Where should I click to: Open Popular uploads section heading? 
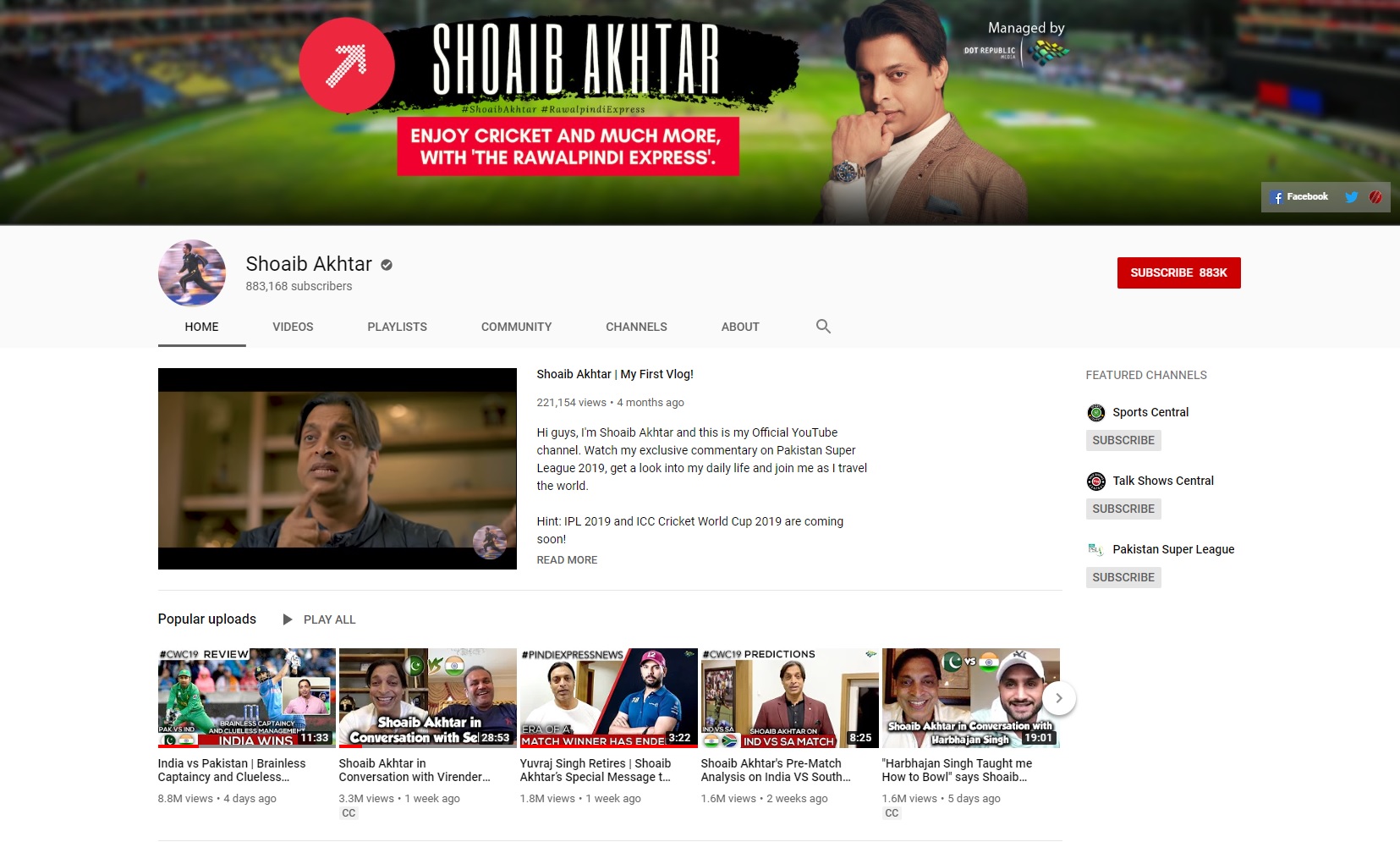[206, 619]
